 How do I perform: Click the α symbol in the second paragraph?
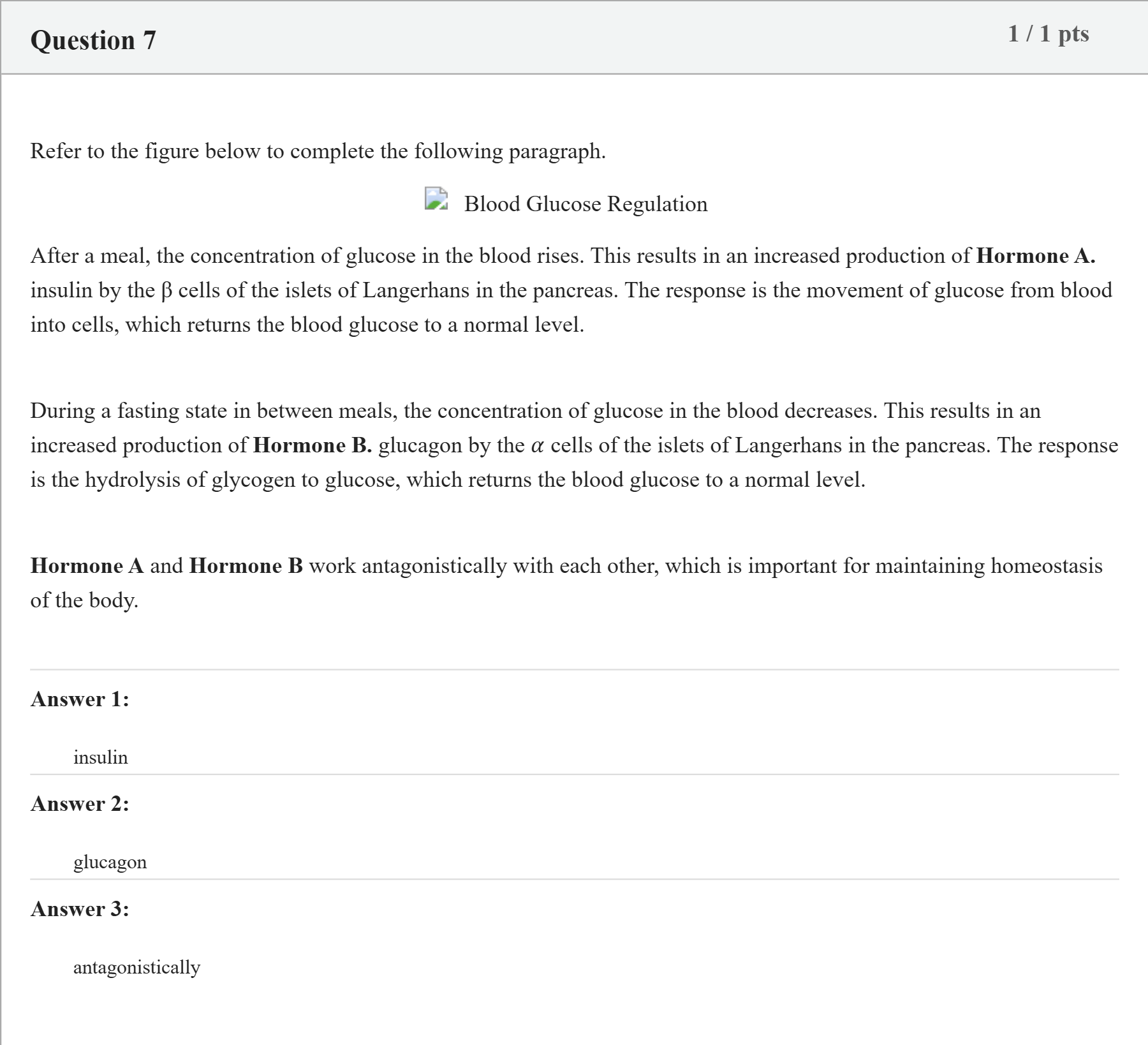pyautogui.click(x=537, y=446)
